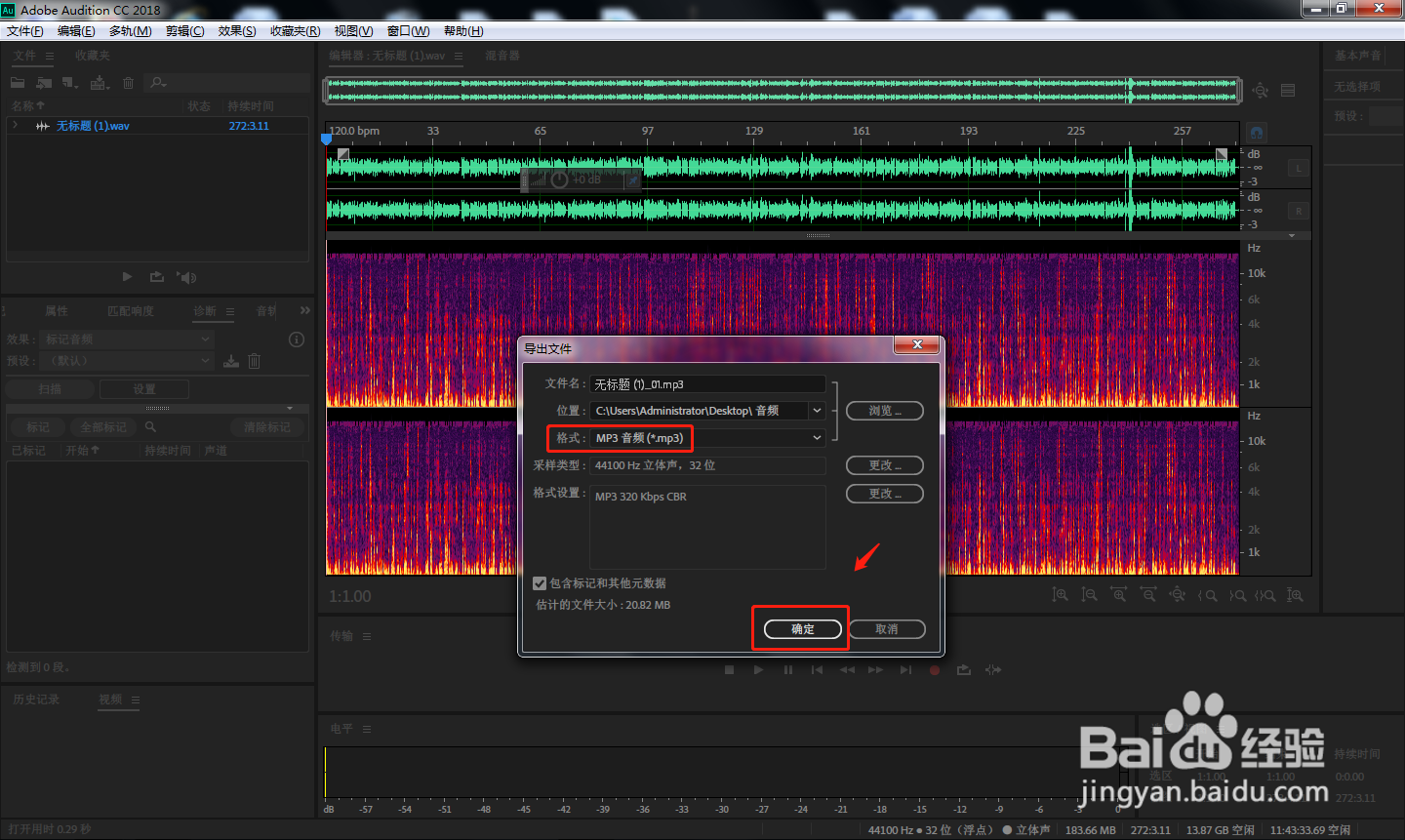The height and width of the screenshot is (840, 1405).
Task: Click the zoom to out point icon
Action: coord(1237,595)
